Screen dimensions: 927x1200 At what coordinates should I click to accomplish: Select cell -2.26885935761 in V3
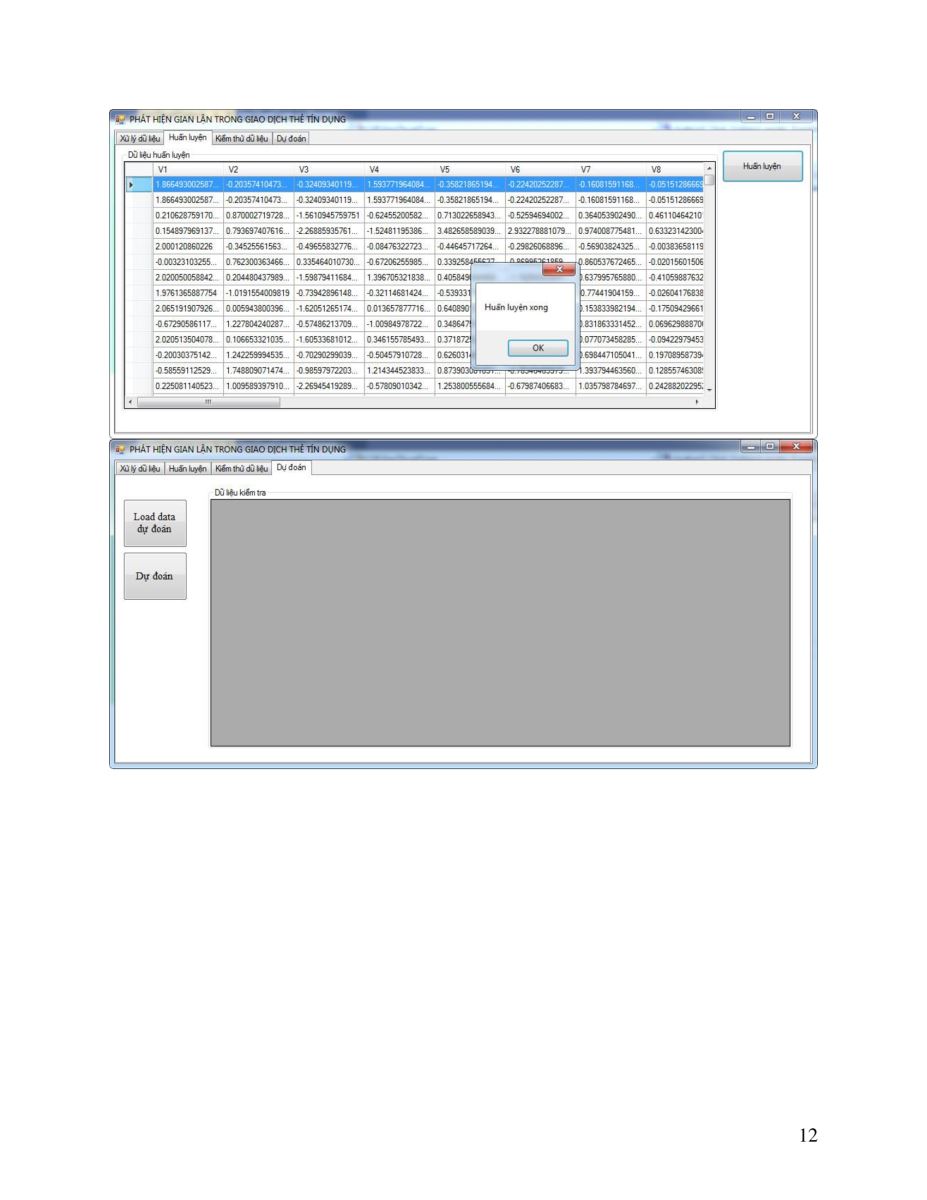click(328, 230)
